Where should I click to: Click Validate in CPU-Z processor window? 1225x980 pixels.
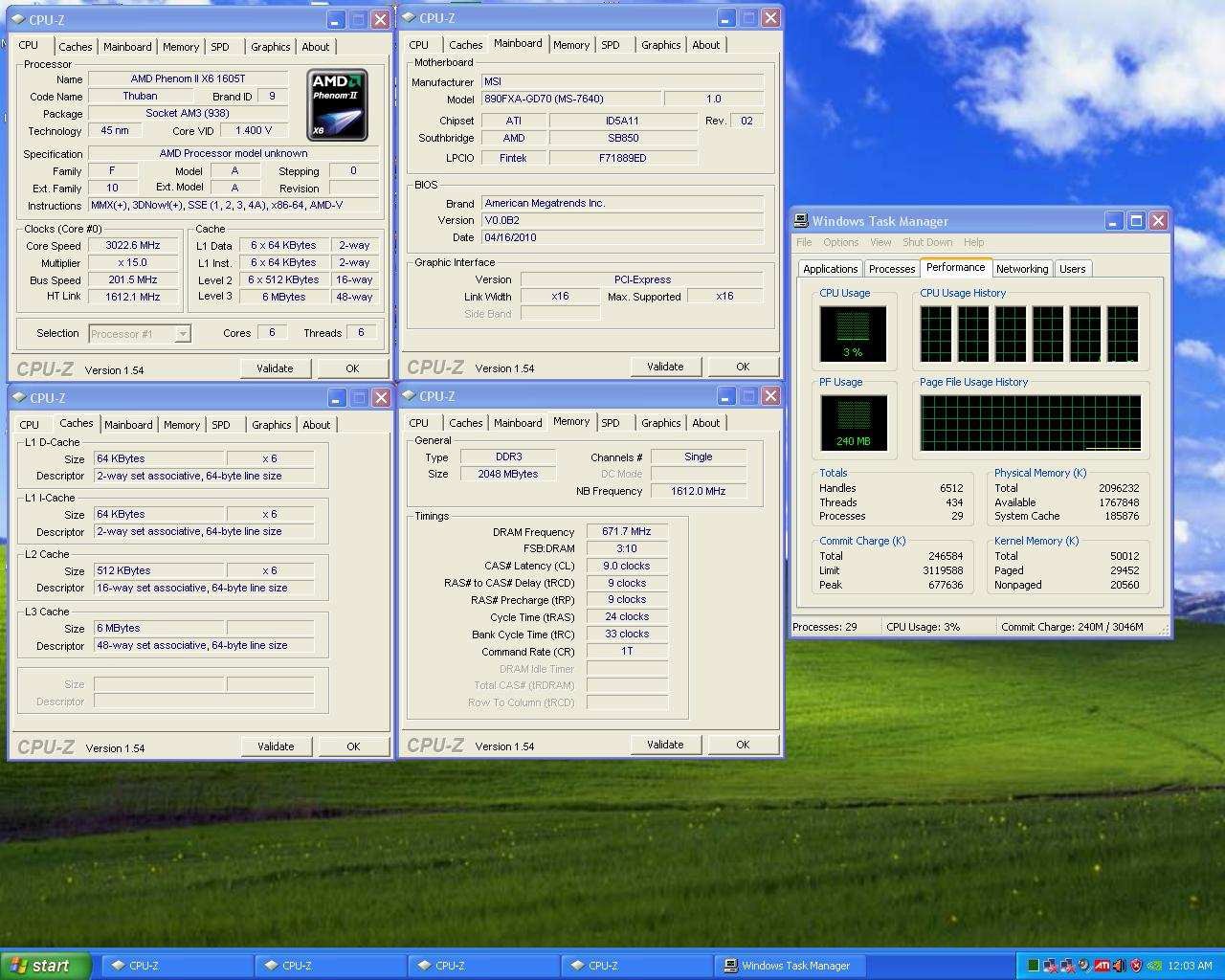pos(275,368)
